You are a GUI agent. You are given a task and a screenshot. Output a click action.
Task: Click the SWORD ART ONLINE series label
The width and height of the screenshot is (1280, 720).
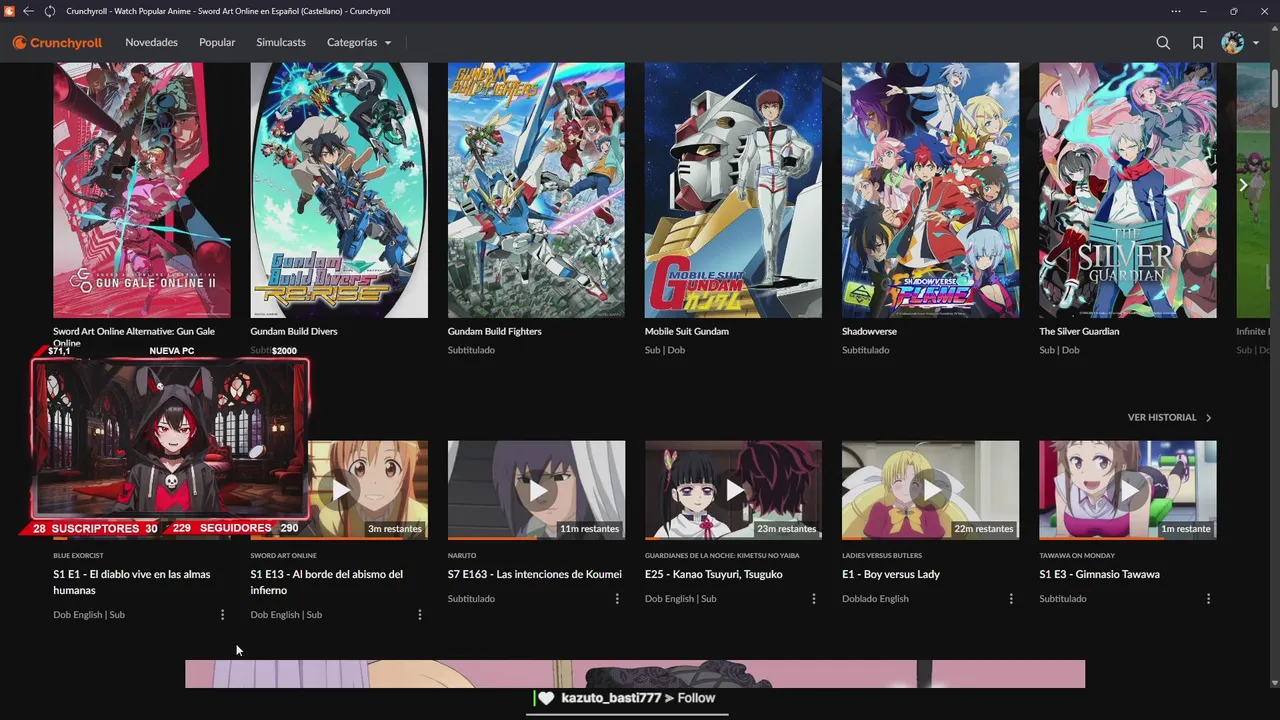[283, 555]
